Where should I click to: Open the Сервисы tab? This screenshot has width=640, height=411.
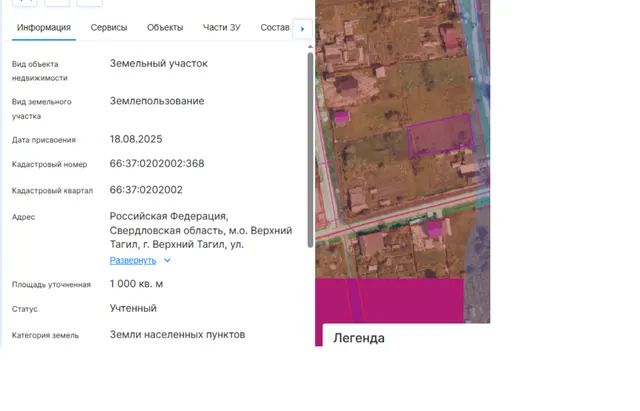coord(109,28)
